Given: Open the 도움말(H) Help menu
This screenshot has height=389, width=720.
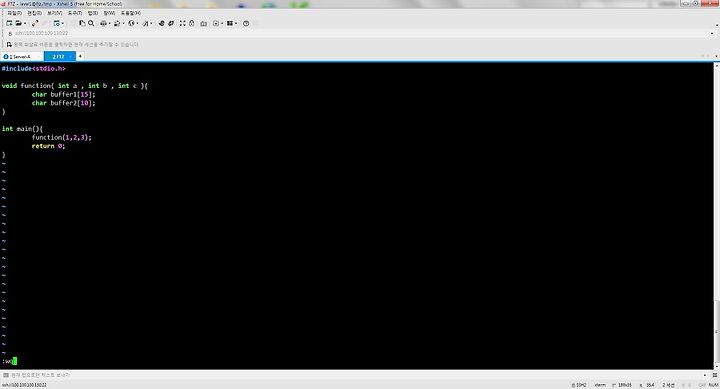Looking at the screenshot, I should (131, 13).
